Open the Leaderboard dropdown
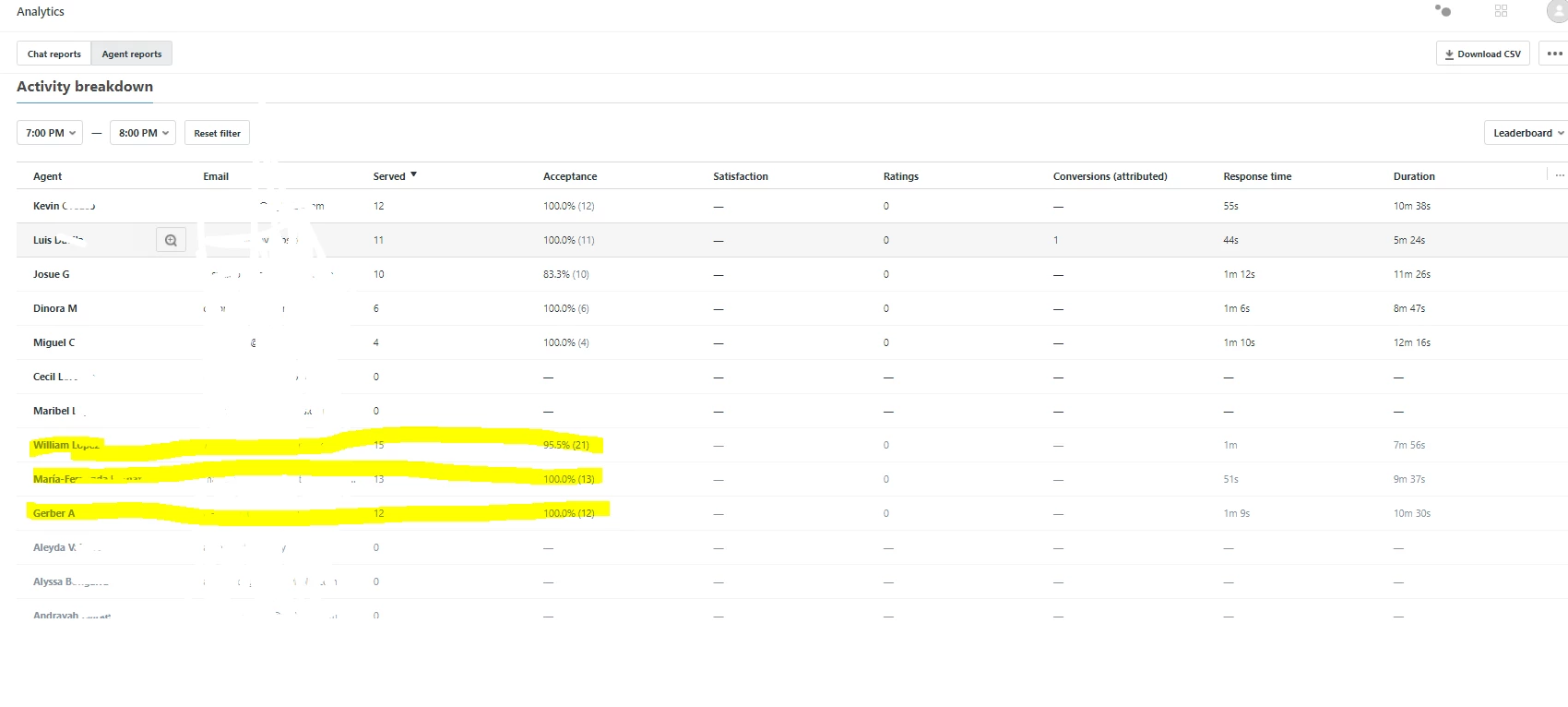Viewport: 1568px width, 707px height. 1527,133
